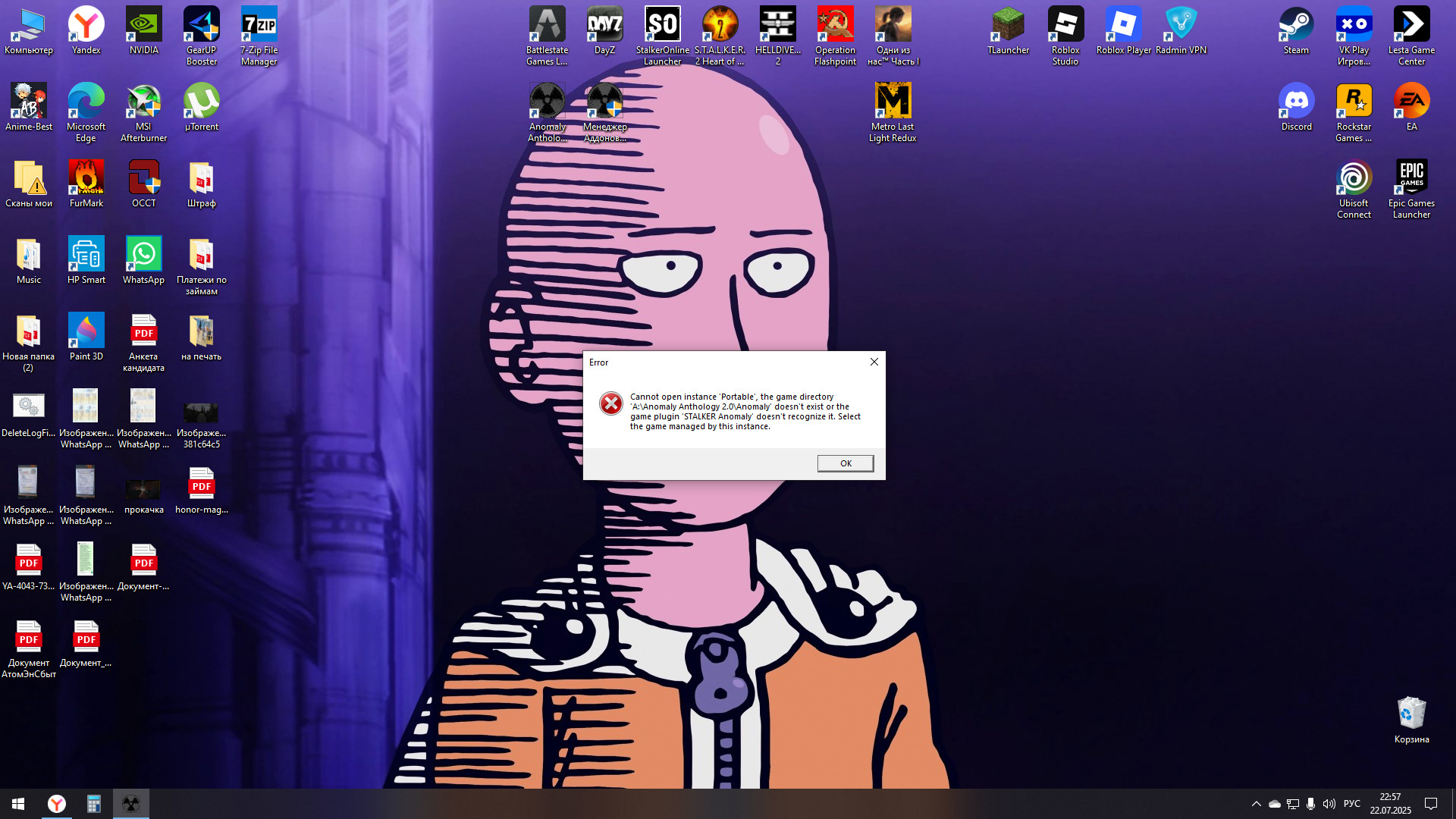Open the Сканы мои folder
The image size is (1456, 819).
(29, 184)
